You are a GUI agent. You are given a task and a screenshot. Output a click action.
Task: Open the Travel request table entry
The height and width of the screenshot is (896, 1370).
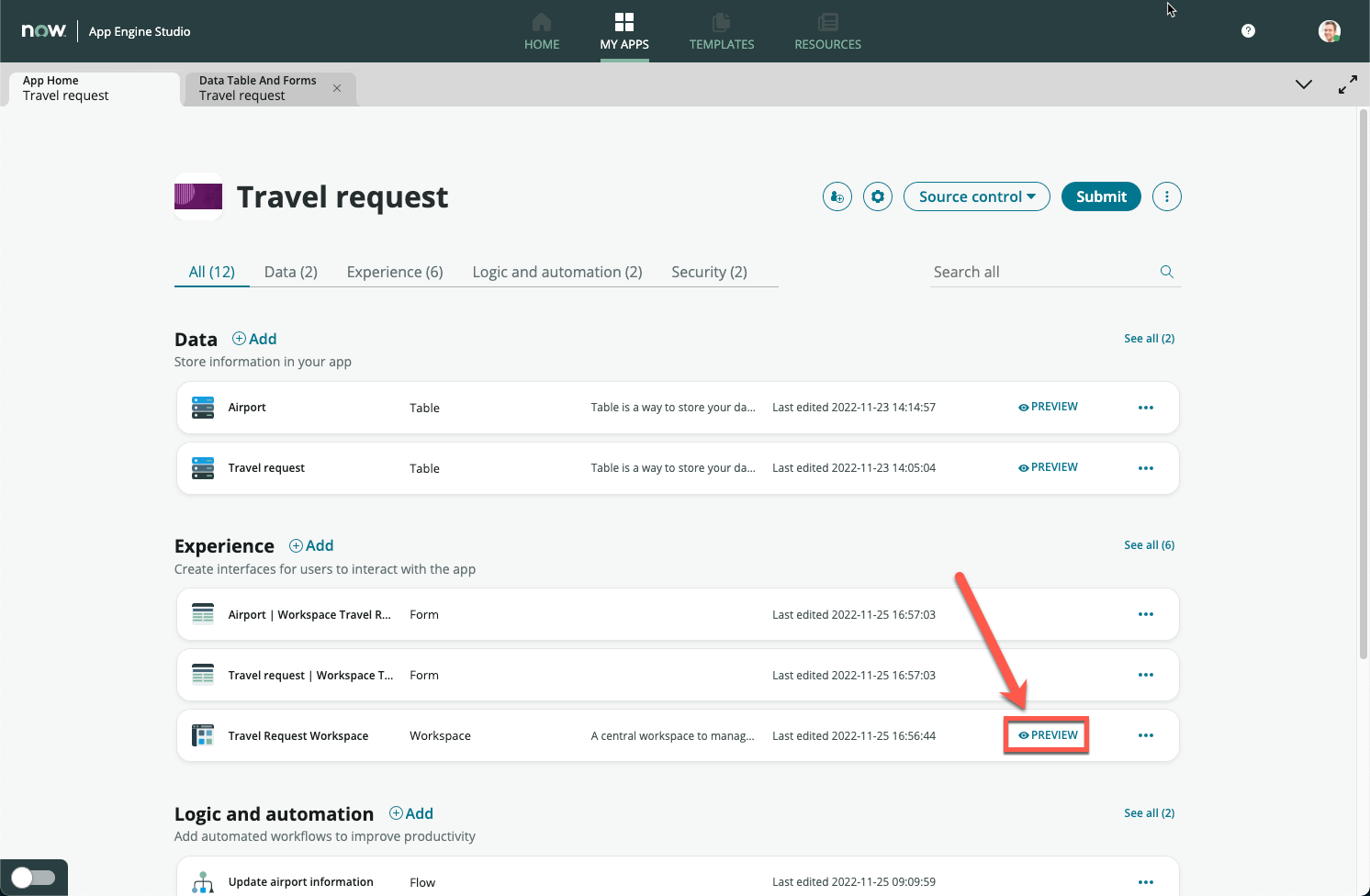(x=266, y=468)
